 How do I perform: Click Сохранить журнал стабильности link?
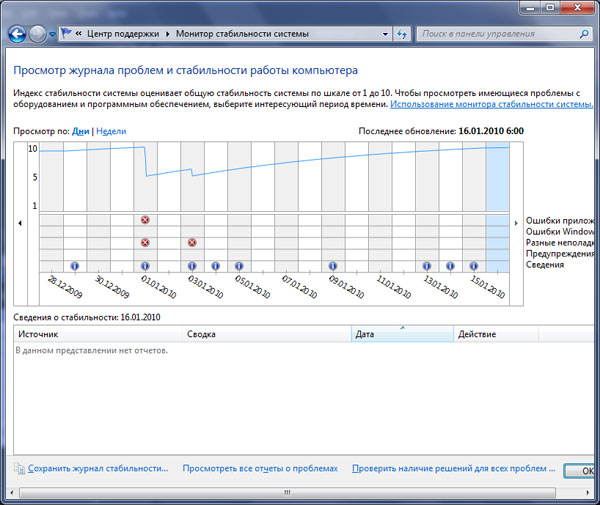click(98, 469)
